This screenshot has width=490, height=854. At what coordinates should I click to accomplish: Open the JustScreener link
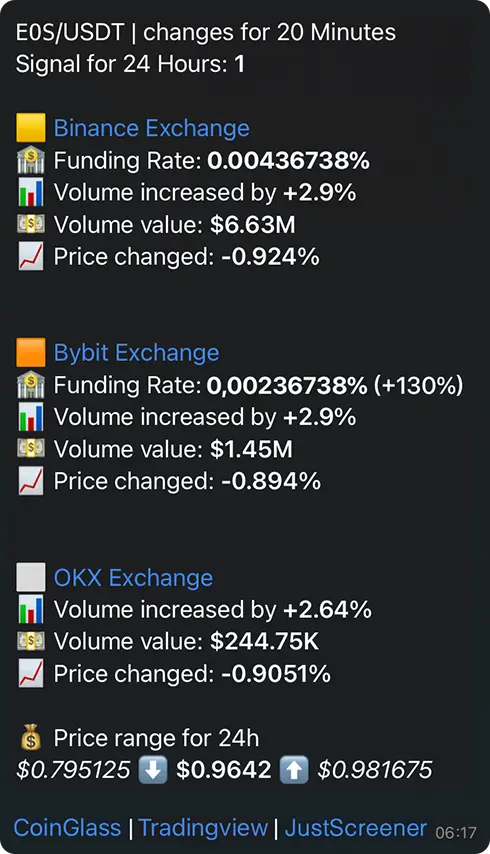pyautogui.click(x=356, y=828)
